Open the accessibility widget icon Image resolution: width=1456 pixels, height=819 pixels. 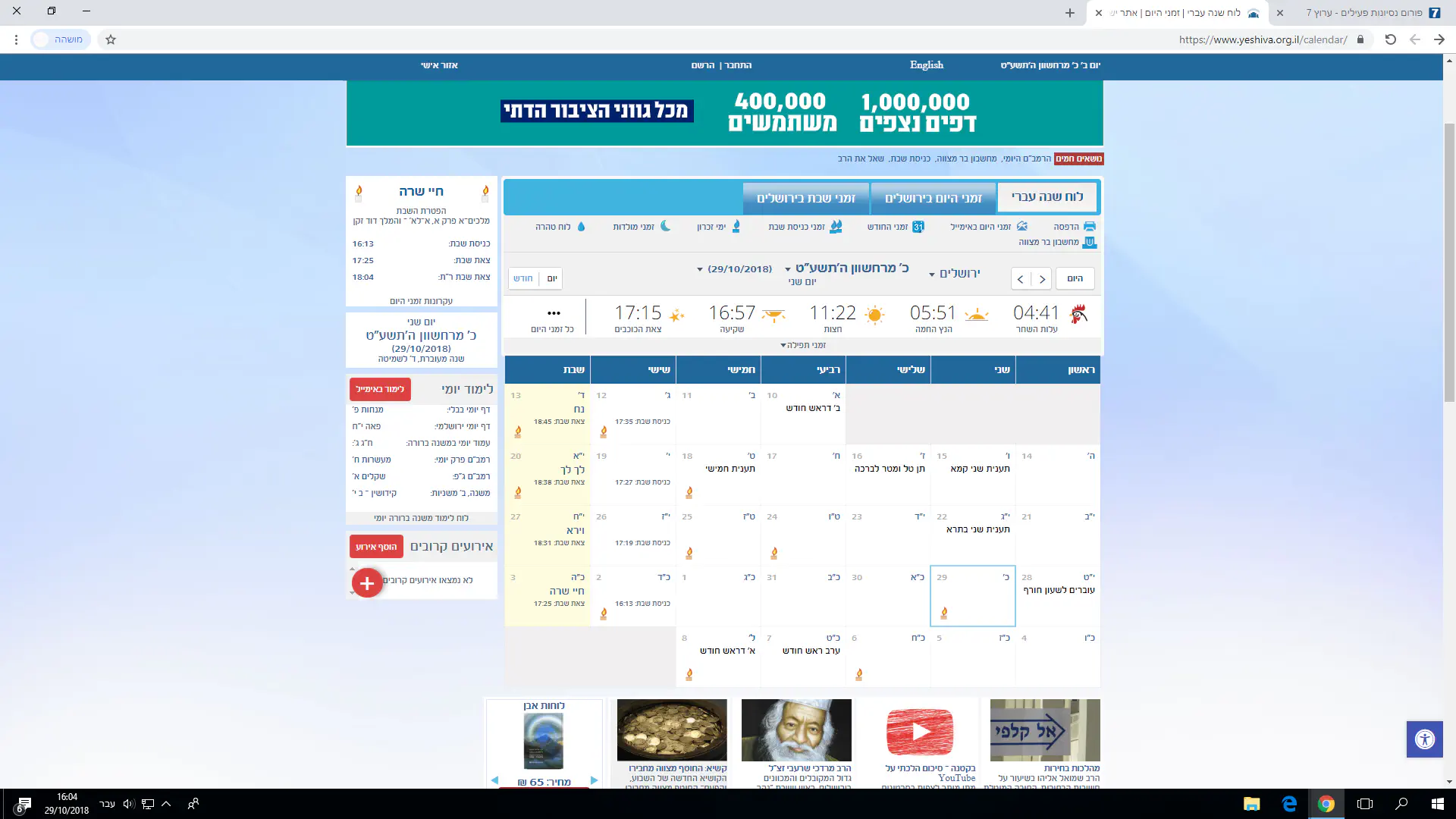[x=1424, y=739]
